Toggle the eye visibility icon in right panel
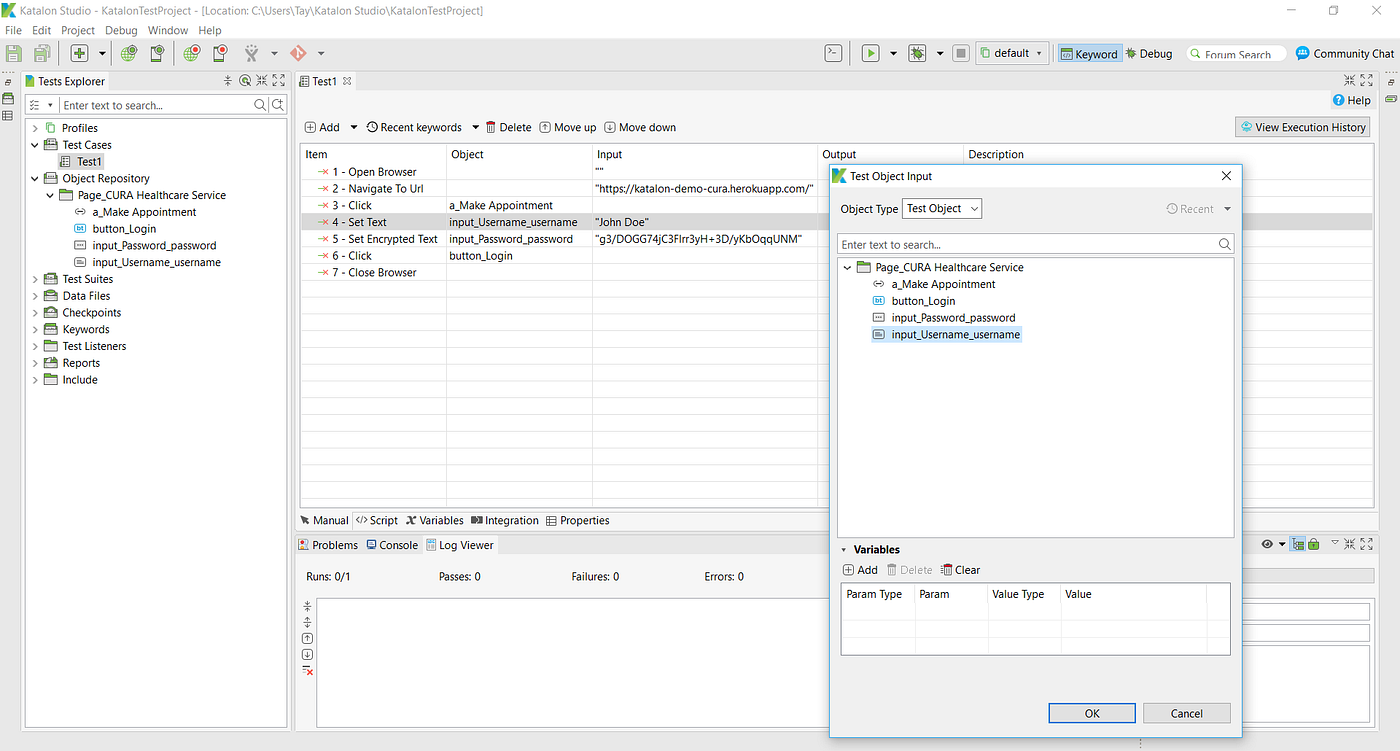The width and height of the screenshot is (1400, 751). pyautogui.click(x=1266, y=544)
